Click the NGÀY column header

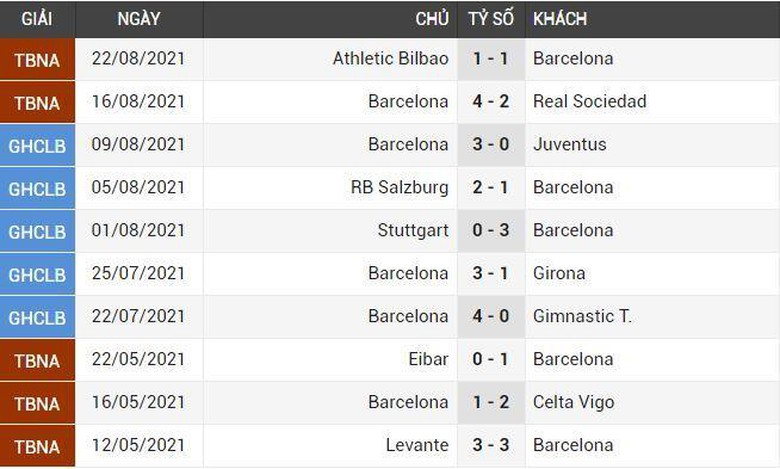click(x=138, y=19)
